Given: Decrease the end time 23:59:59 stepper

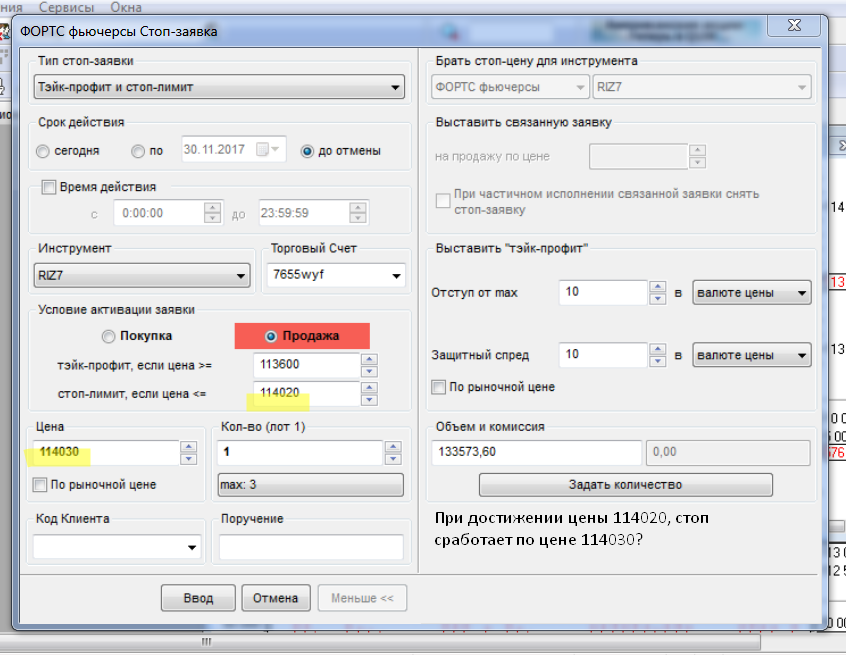Looking at the screenshot, I should coord(358,218).
